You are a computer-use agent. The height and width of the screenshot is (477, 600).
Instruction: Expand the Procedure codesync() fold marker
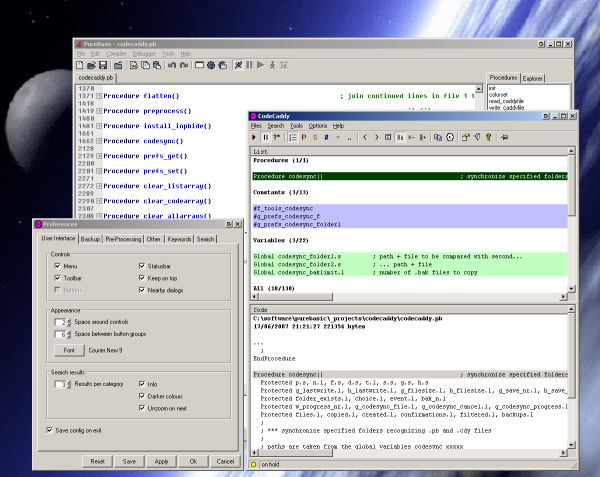pyautogui.click(x=99, y=142)
